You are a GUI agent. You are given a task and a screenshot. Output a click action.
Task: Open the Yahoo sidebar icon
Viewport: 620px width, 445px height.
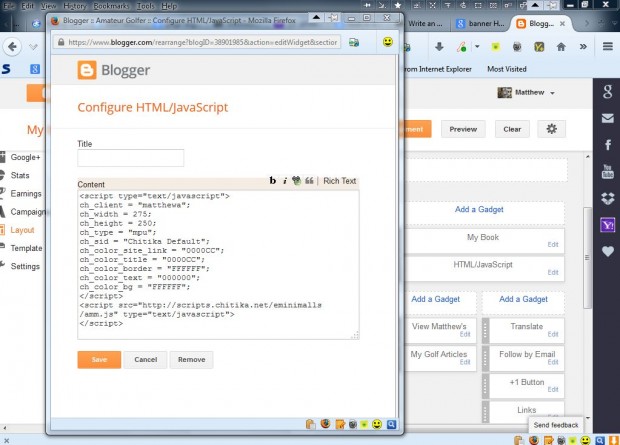point(608,225)
